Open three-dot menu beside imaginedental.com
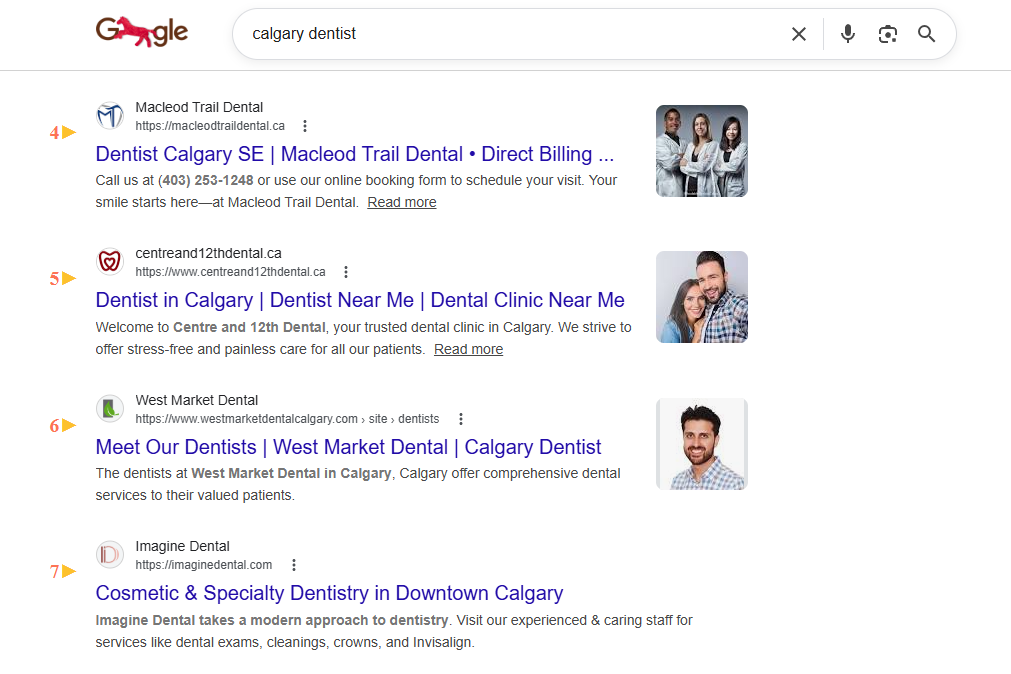This screenshot has height=674, width=1011. 293,565
